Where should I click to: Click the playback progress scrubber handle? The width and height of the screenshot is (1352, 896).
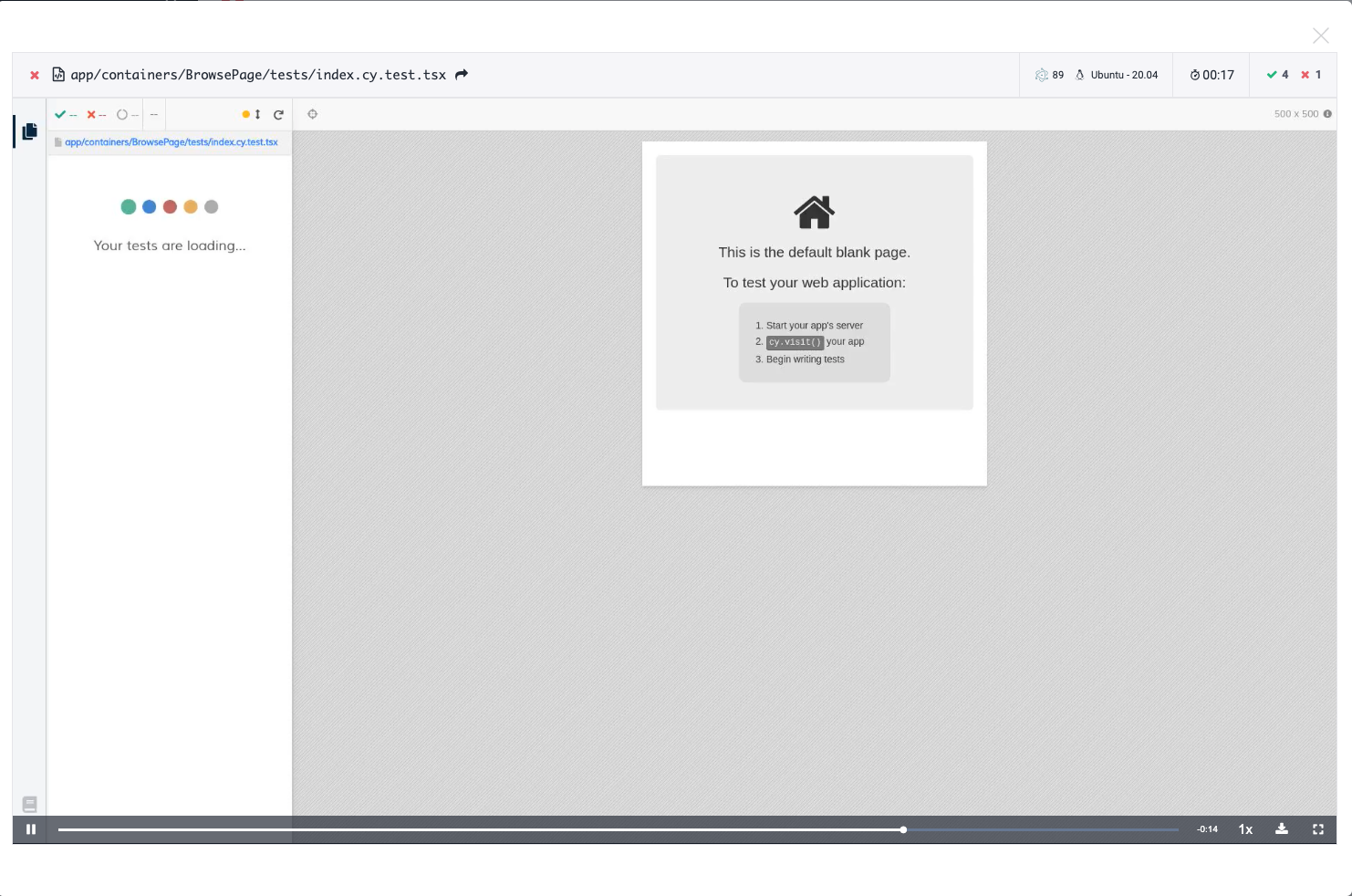pos(903,829)
